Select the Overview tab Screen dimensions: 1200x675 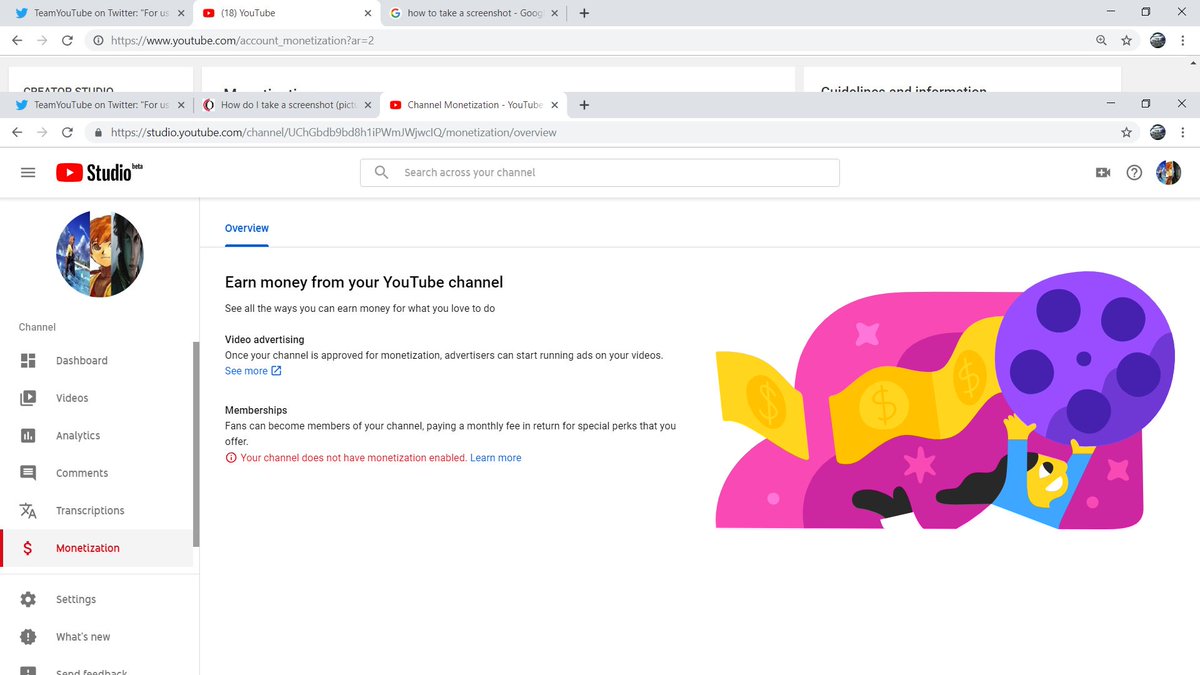(247, 228)
